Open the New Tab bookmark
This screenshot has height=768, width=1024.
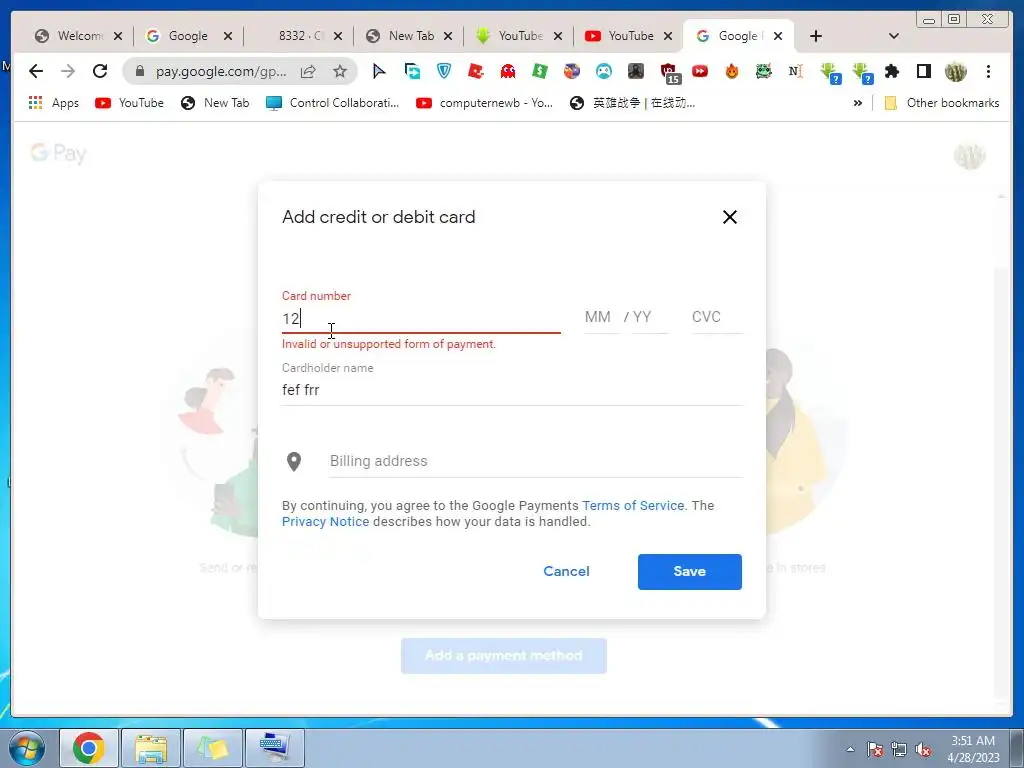216,103
